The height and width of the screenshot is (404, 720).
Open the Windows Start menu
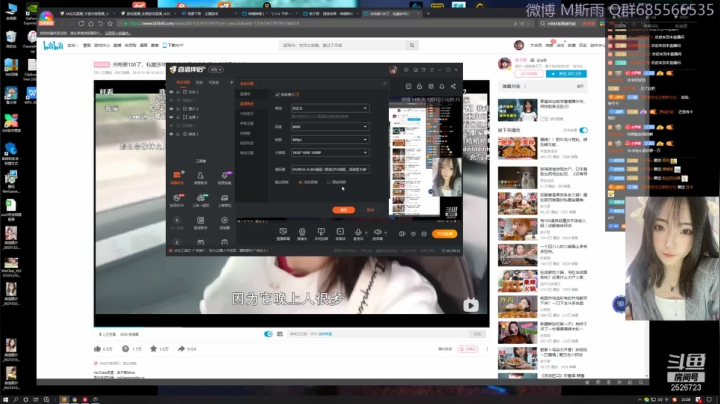pyautogui.click(x=6, y=399)
